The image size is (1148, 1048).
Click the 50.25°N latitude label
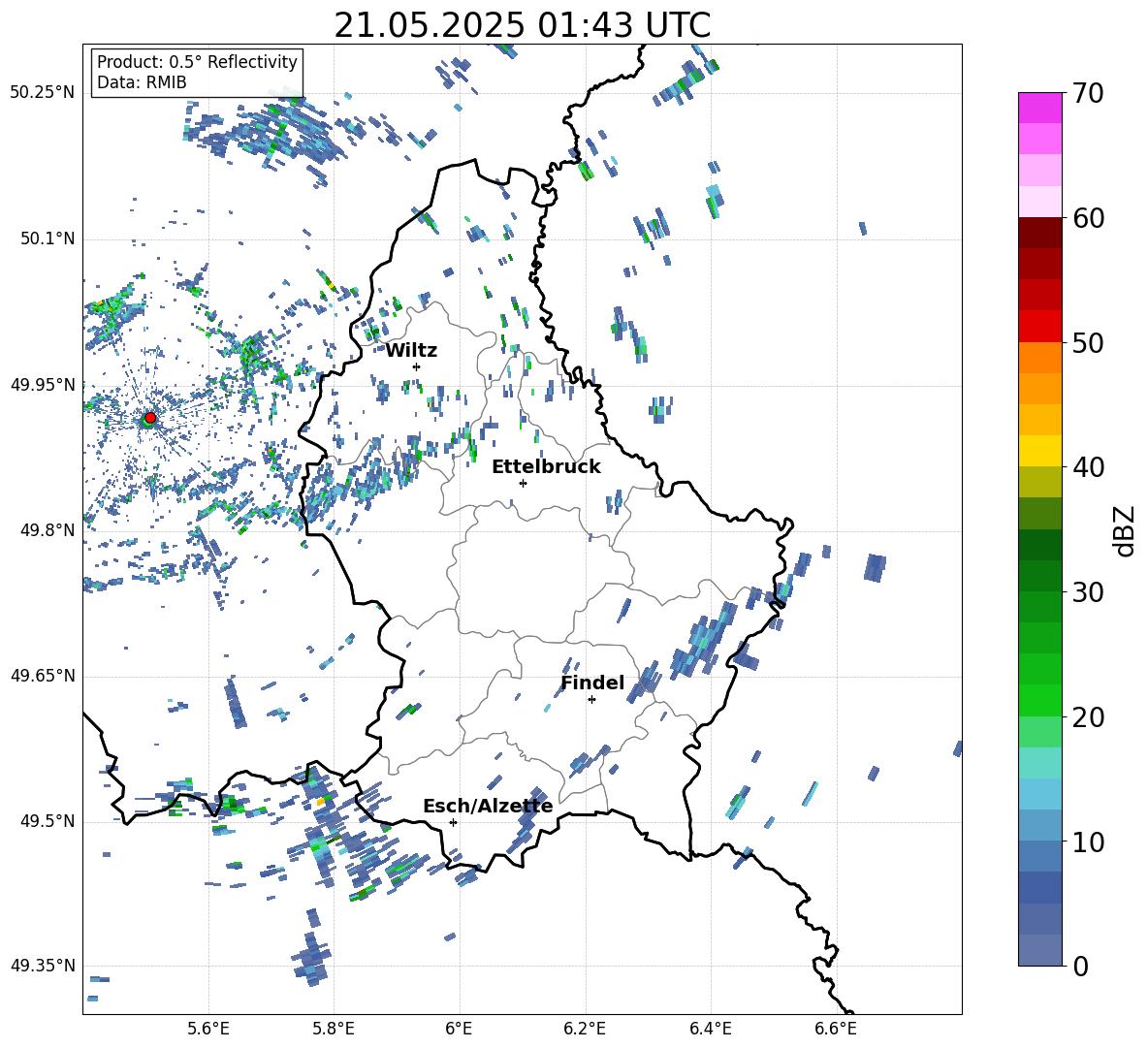tap(43, 93)
